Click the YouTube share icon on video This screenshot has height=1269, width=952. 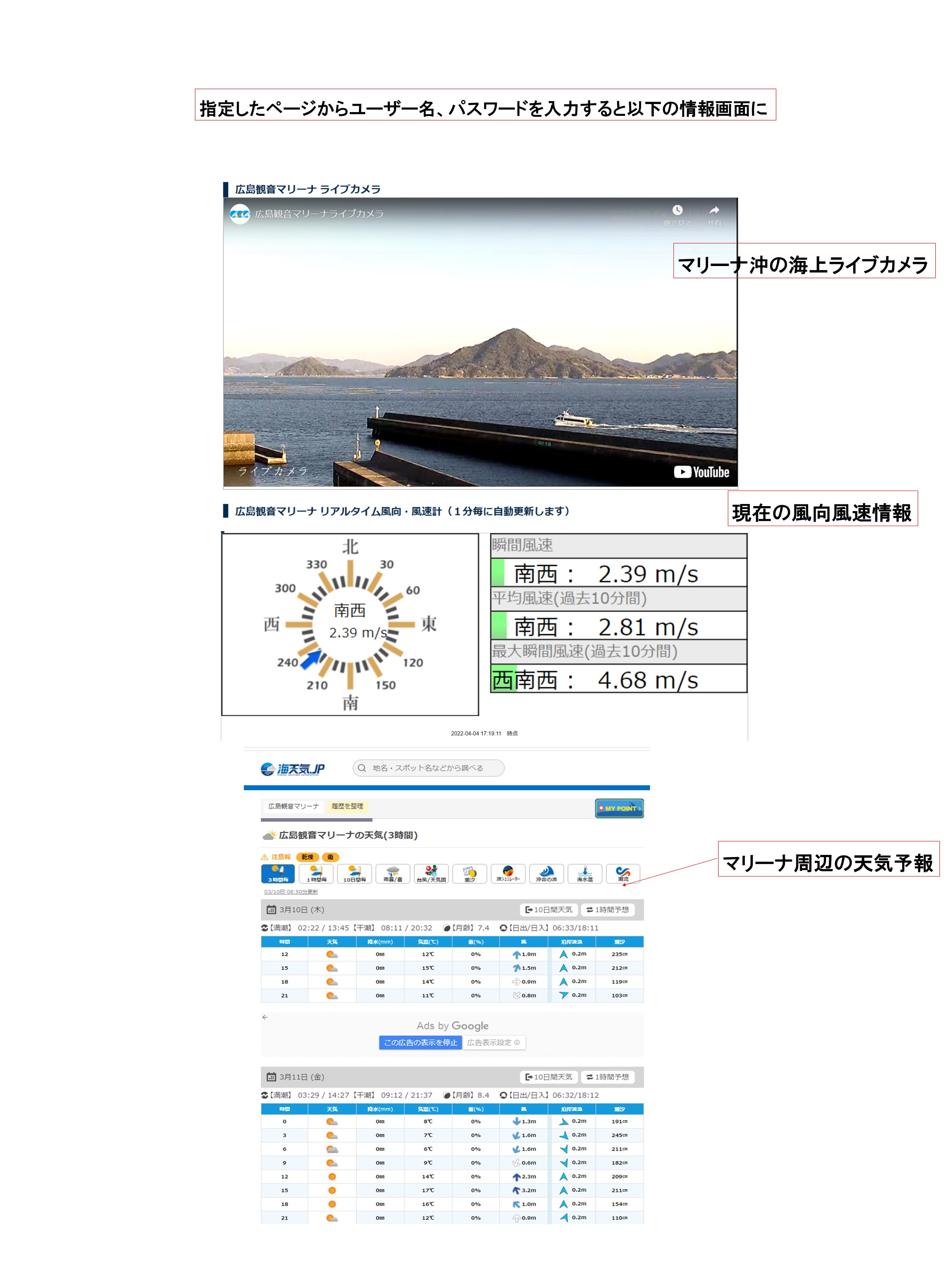tap(714, 210)
